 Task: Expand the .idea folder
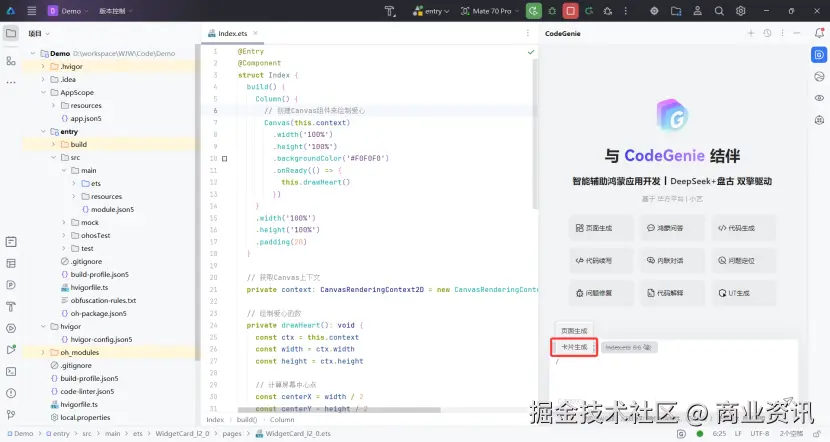pos(43,79)
